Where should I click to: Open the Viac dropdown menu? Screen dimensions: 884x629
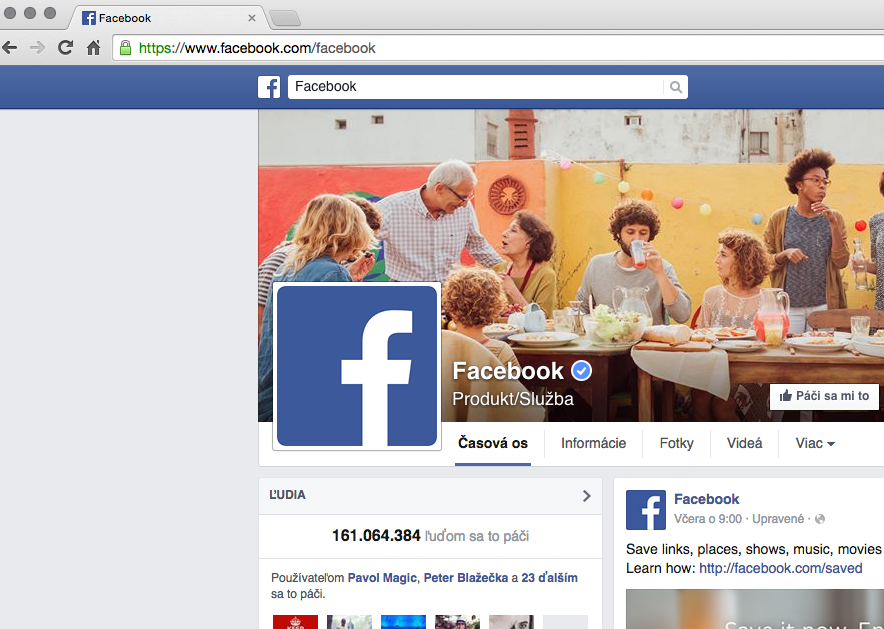pos(815,443)
